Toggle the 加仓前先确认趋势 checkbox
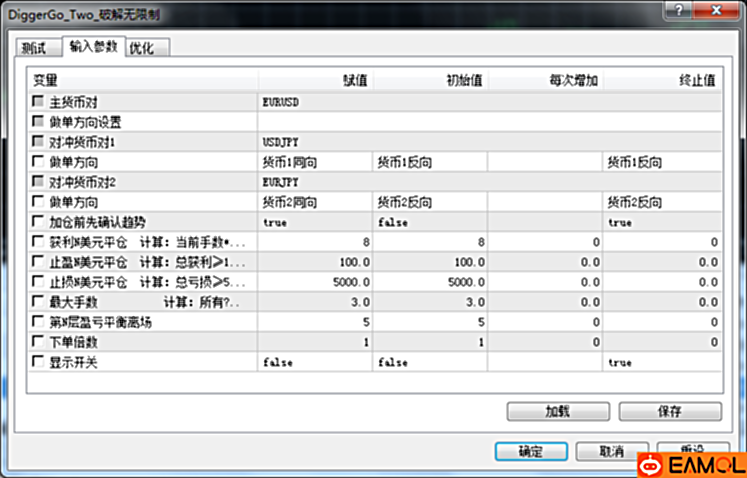This screenshot has width=747, height=478. pyautogui.click(x=39, y=221)
